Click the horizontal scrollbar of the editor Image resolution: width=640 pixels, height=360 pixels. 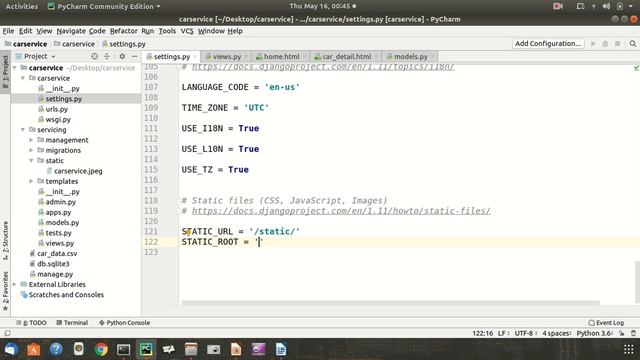(x=391, y=303)
